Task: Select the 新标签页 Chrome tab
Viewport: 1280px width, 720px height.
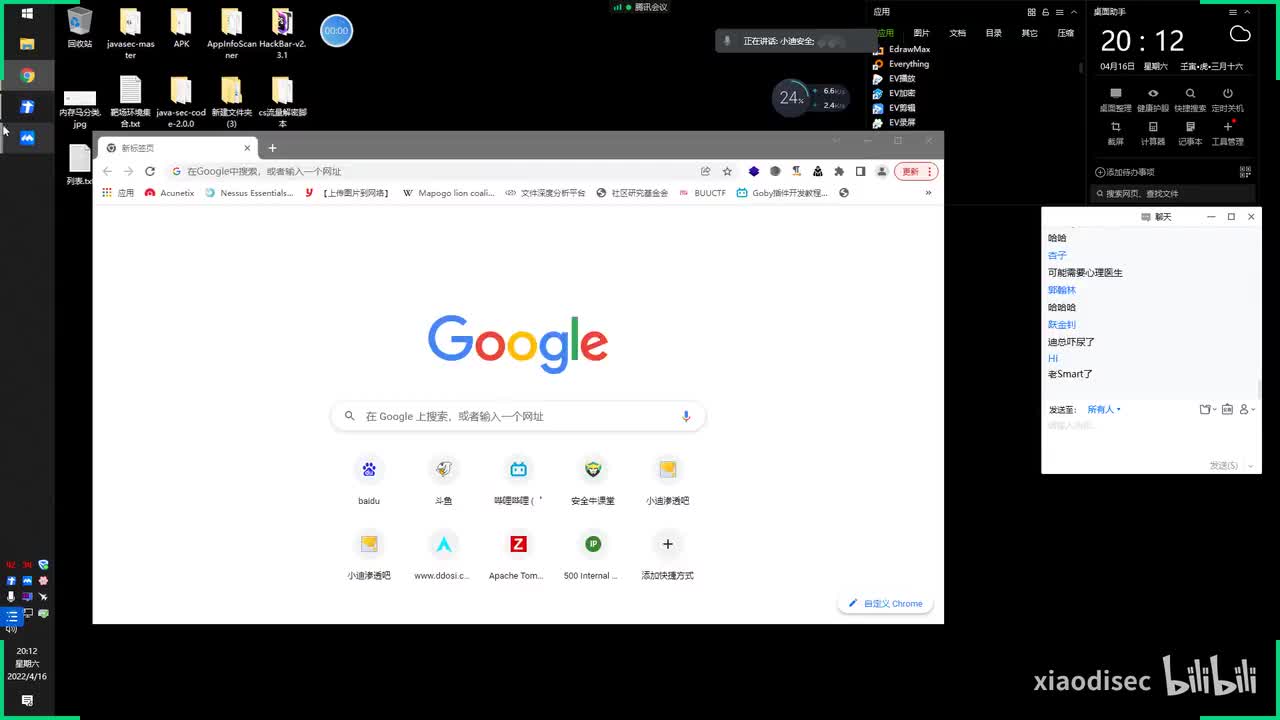Action: pyautogui.click(x=177, y=148)
